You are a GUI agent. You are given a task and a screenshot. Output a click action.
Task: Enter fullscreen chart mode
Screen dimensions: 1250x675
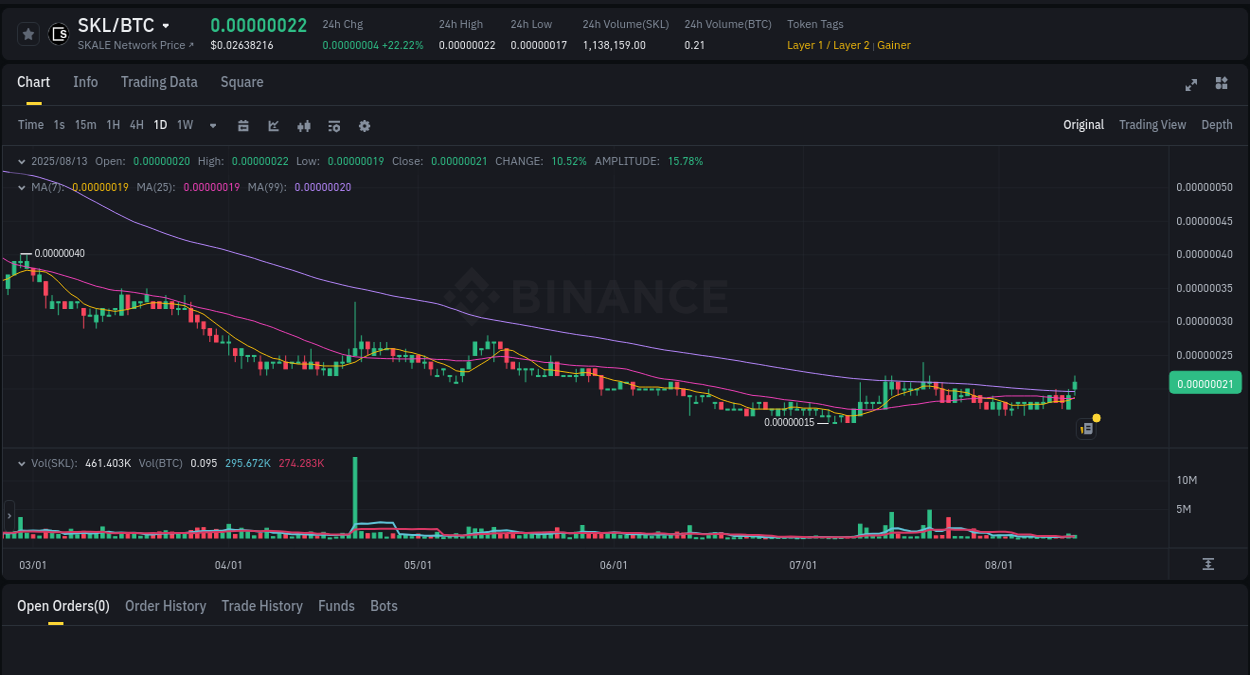click(x=1190, y=84)
